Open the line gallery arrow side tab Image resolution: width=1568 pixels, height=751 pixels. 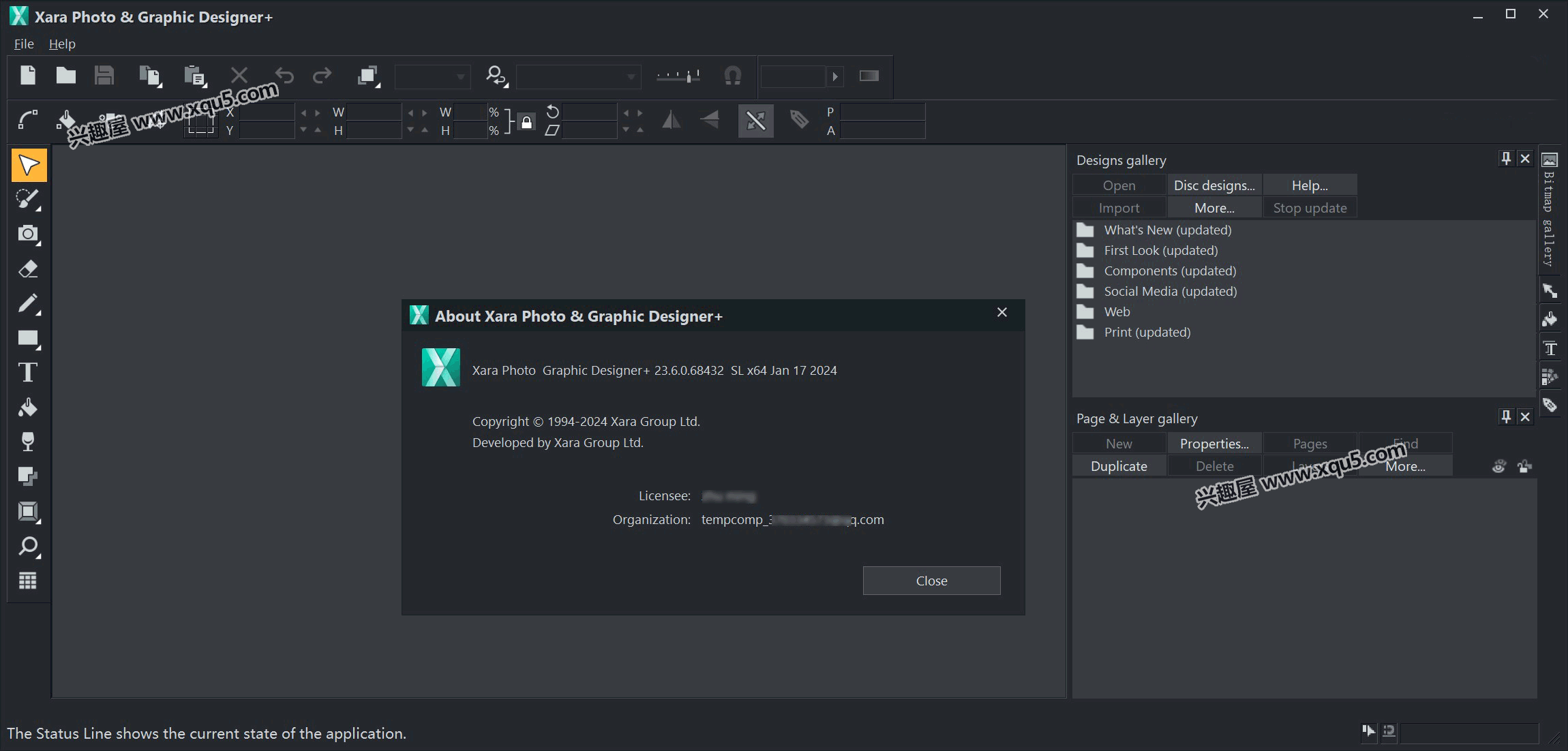point(1550,291)
